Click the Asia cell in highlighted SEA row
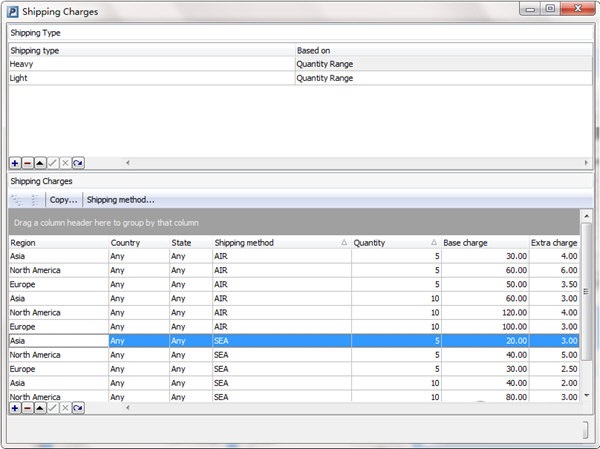The image size is (600, 449). (x=59, y=341)
